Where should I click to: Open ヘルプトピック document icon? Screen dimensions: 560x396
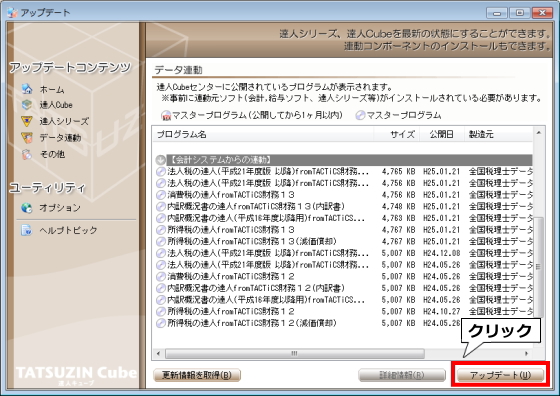click(27, 230)
